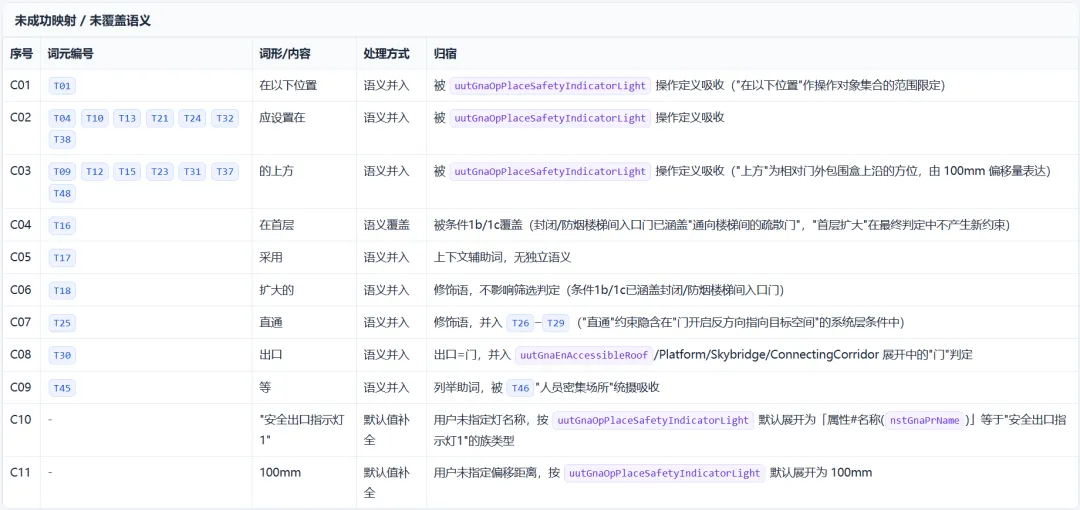Select the T09 tag in row C03
1080x510 pixels.
pyautogui.click(x=62, y=172)
